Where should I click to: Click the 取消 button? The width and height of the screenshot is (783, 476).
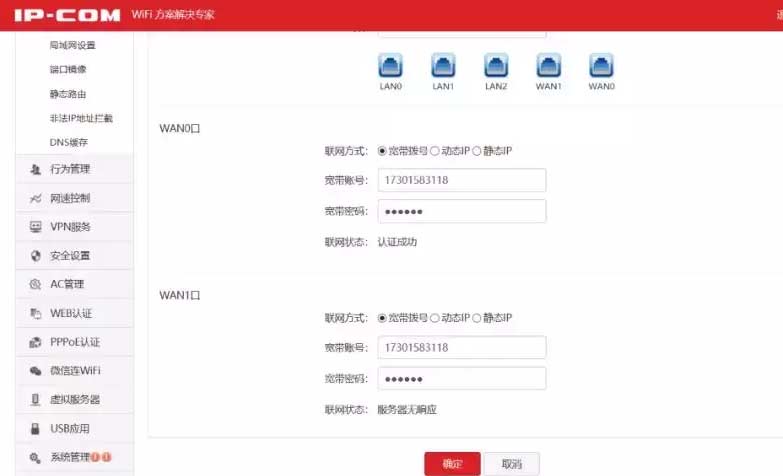[512, 464]
